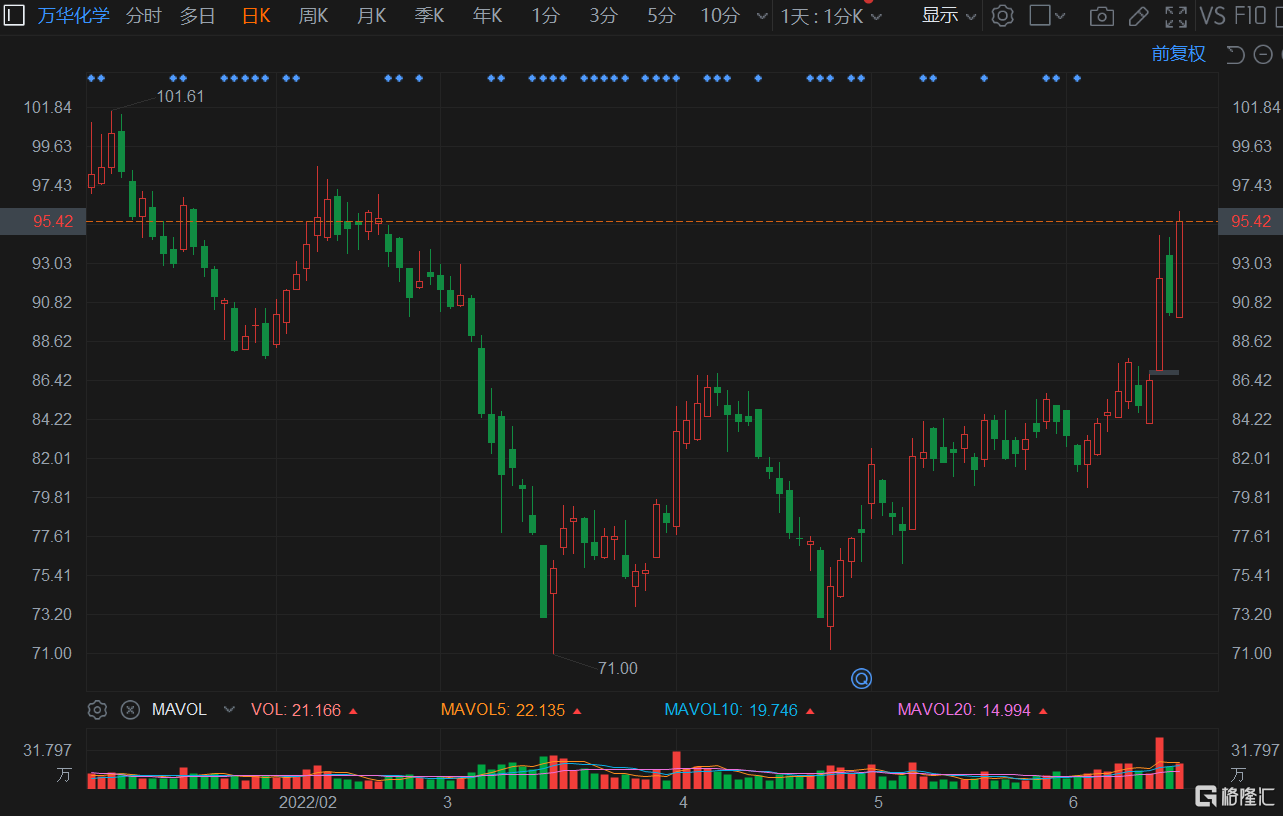Open the MAVOL indicator dropdown arrow
Image resolution: width=1283 pixels, height=816 pixels.
coord(229,710)
